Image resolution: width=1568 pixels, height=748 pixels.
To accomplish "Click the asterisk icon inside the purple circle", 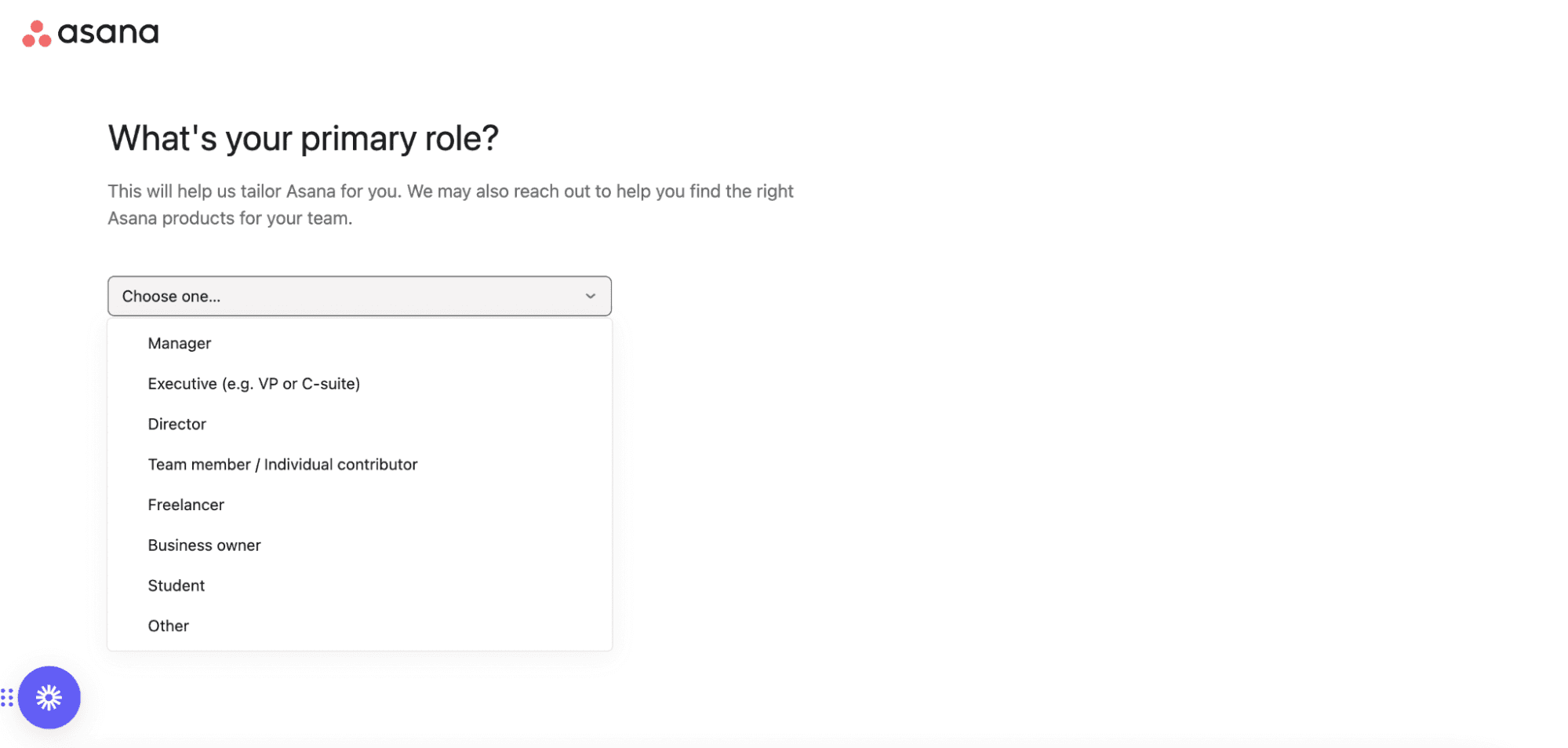I will click(49, 697).
